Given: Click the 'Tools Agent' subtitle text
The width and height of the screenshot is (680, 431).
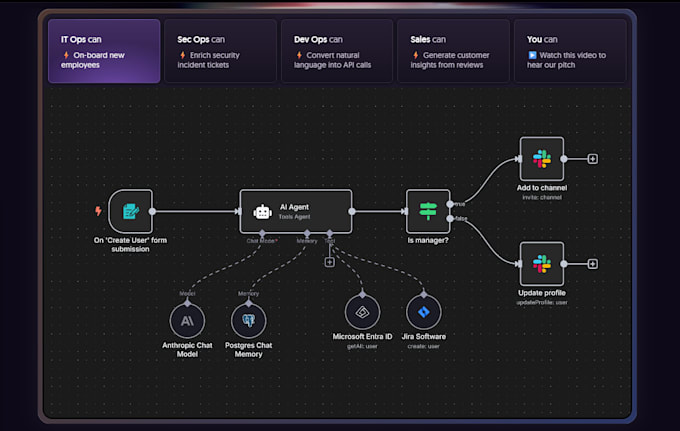Looking at the screenshot, I should point(294,217).
